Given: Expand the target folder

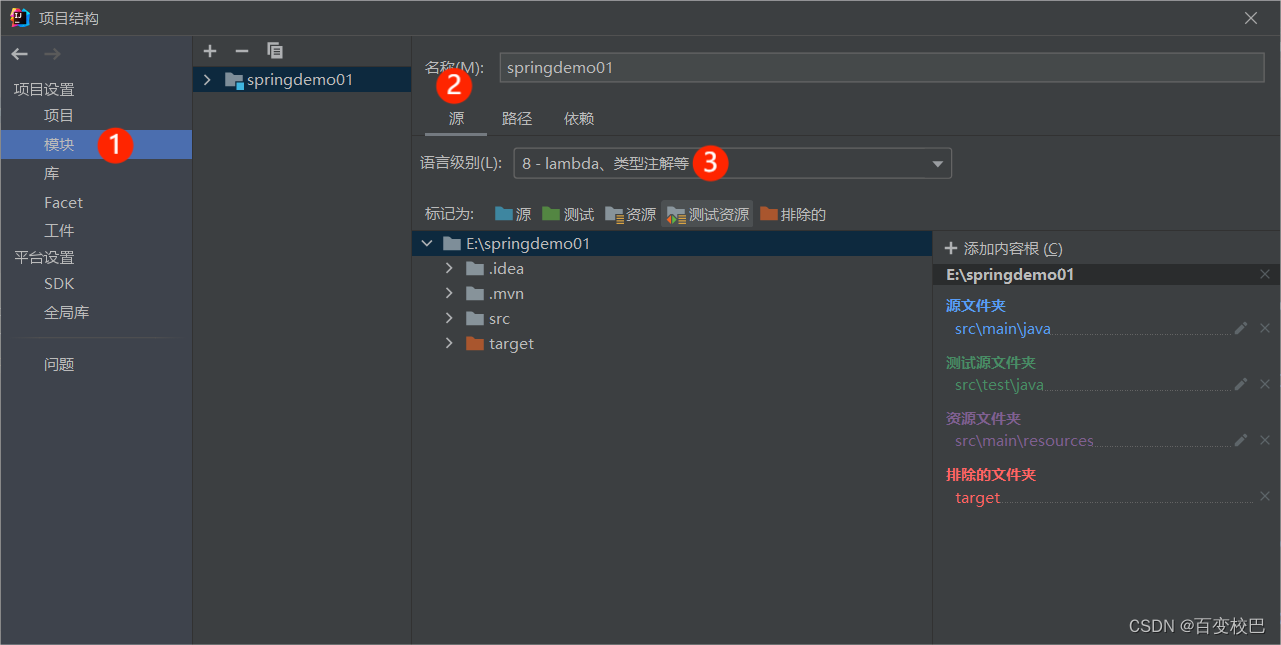Looking at the screenshot, I should point(450,343).
